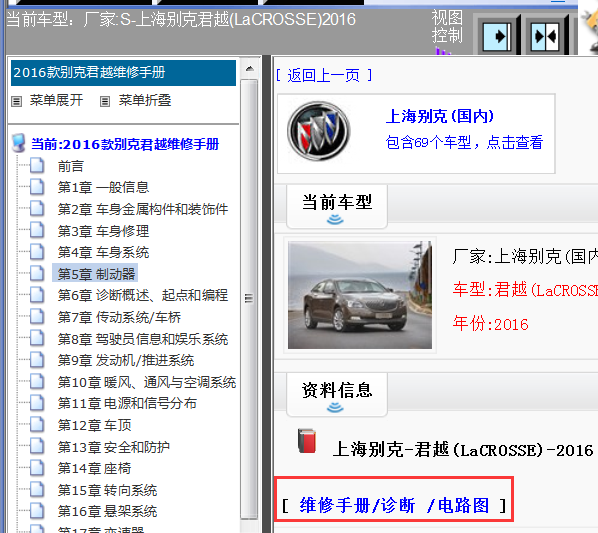Click the page icon beside 第9章 发动机/推进系统

click(37, 360)
